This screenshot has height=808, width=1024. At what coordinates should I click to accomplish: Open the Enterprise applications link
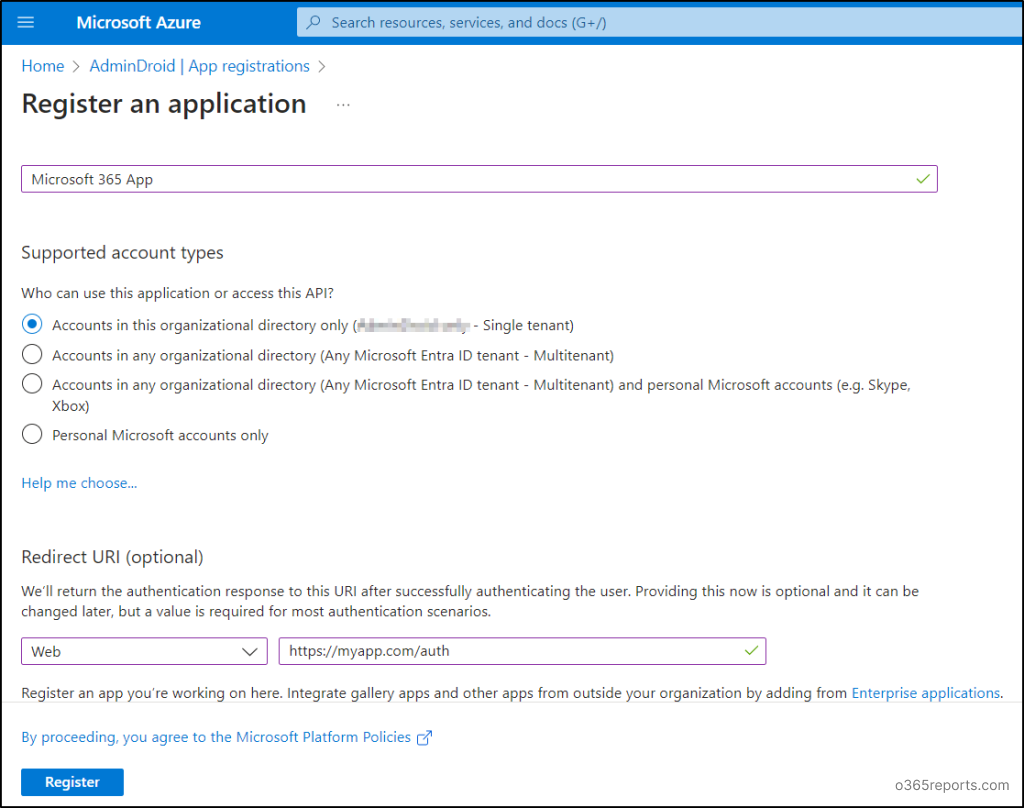pos(925,693)
